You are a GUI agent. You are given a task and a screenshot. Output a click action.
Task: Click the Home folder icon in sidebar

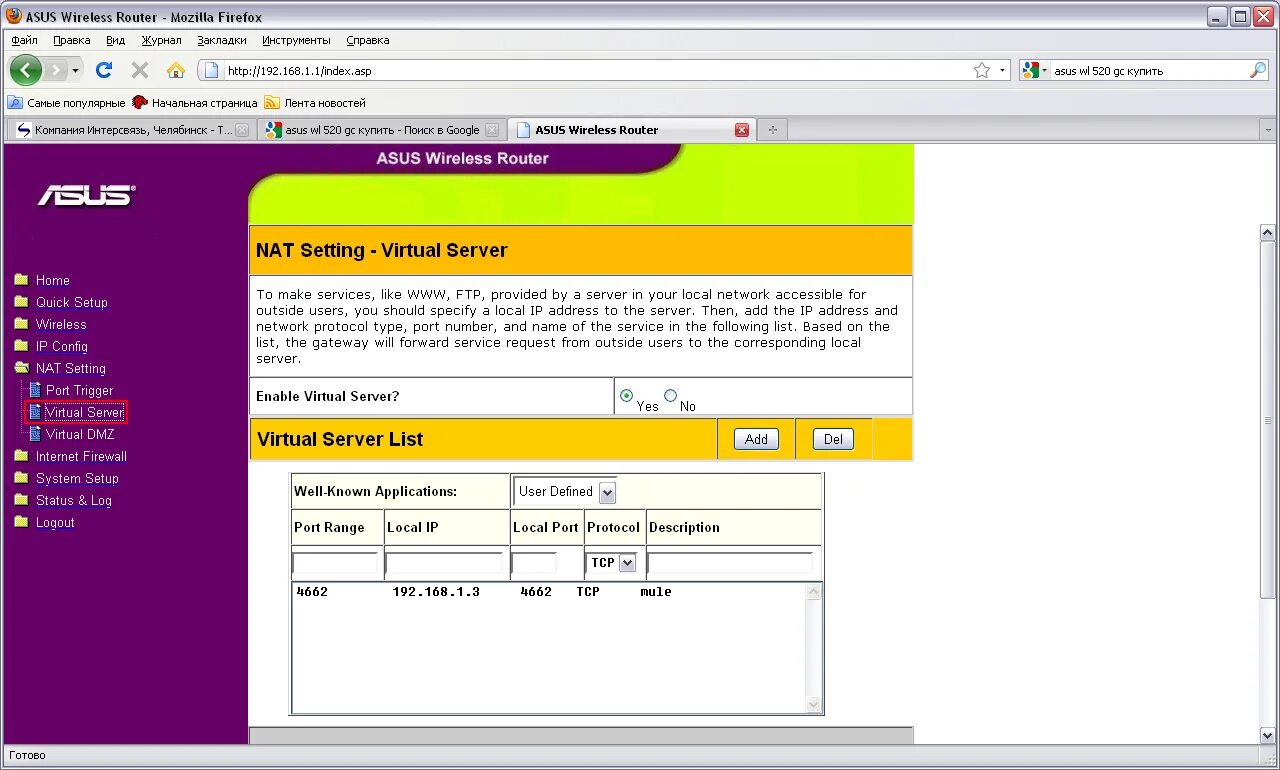(x=21, y=280)
